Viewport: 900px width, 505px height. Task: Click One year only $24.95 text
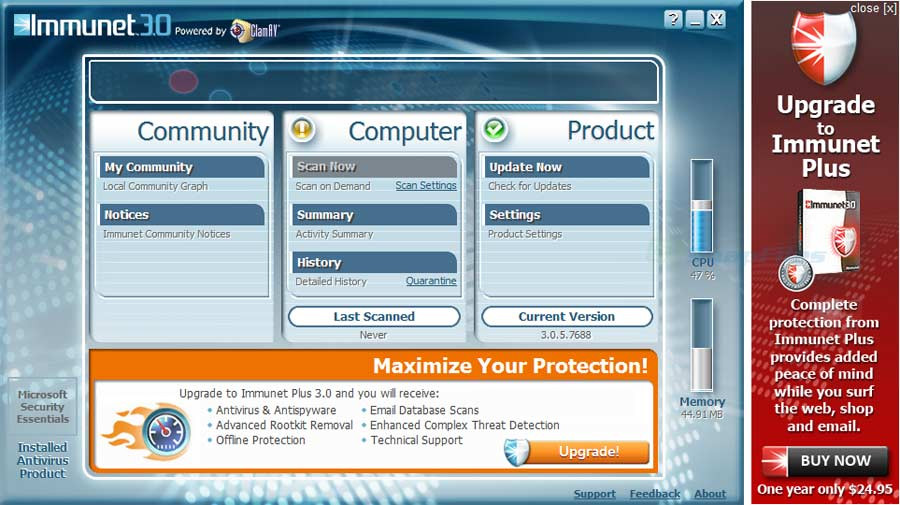click(x=825, y=490)
